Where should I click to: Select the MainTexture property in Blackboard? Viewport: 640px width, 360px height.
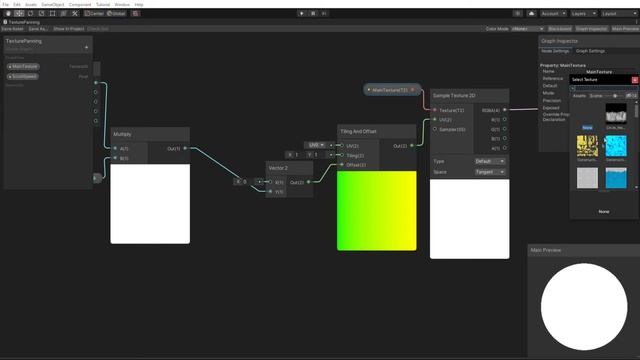23,67
